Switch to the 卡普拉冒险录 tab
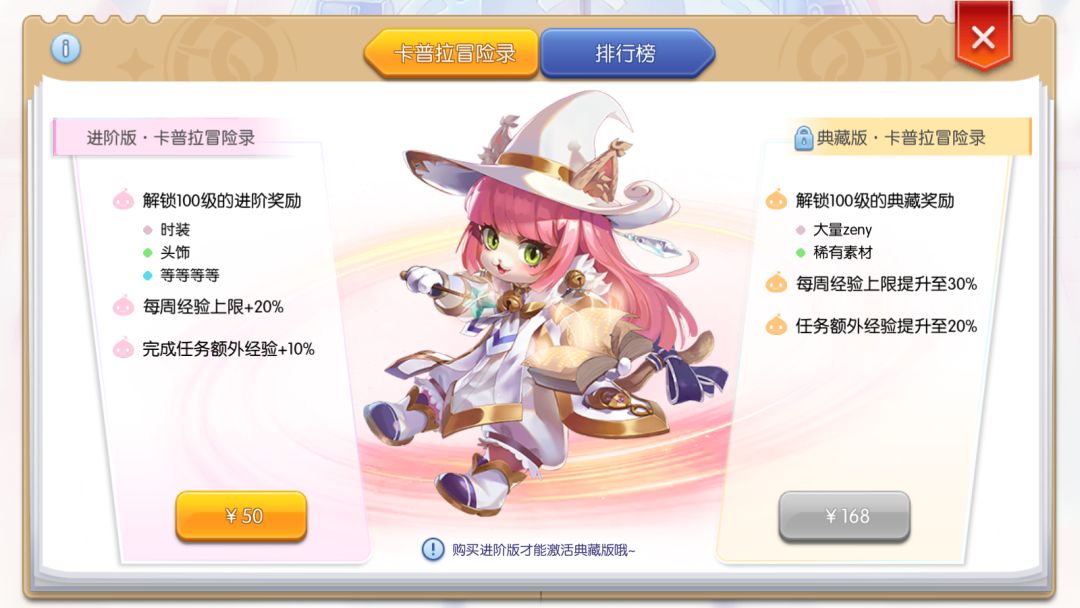Viewport: 1080px width, 608px height. [452, 53]
